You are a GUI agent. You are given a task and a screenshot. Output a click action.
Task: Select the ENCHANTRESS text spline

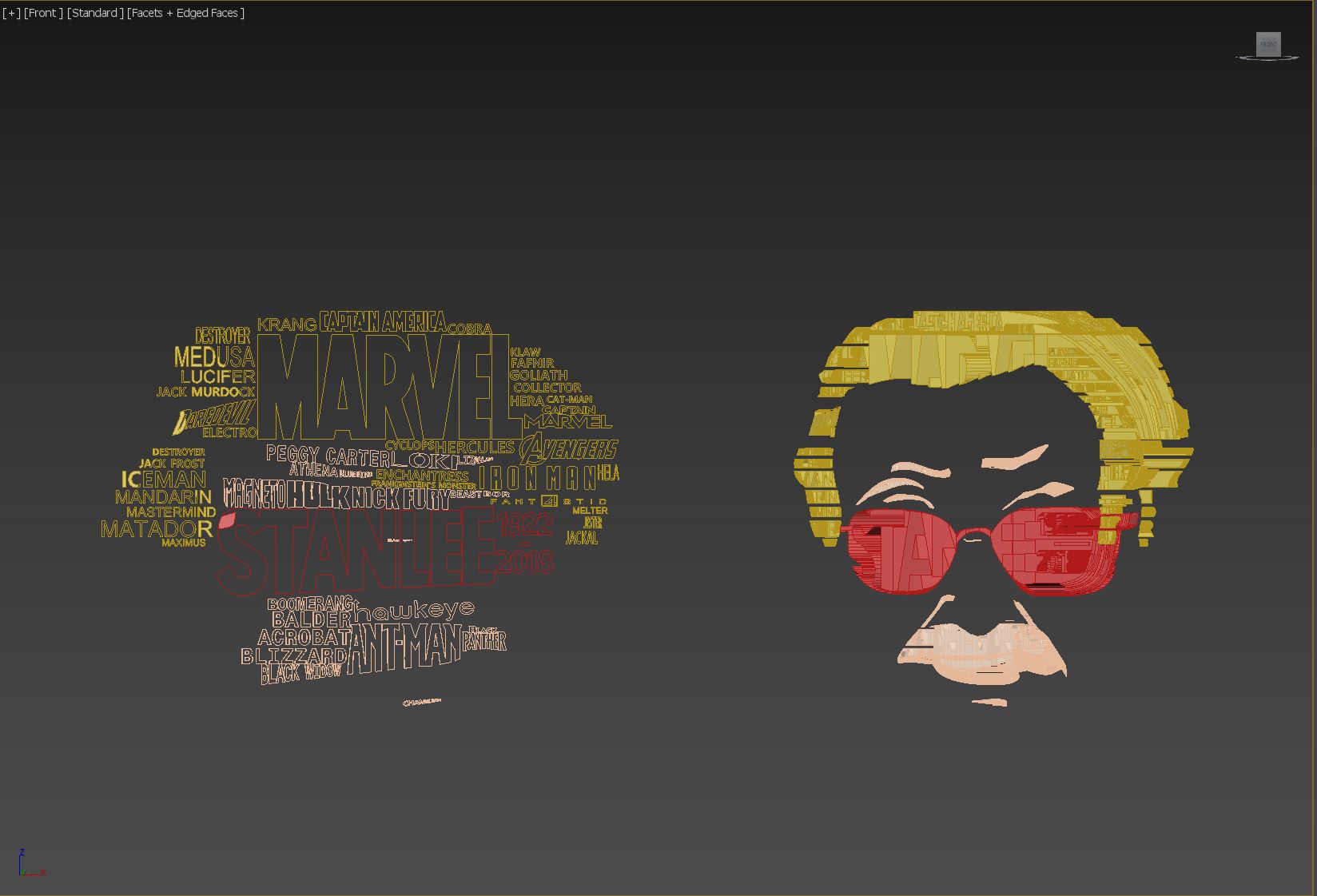[422, 476]
